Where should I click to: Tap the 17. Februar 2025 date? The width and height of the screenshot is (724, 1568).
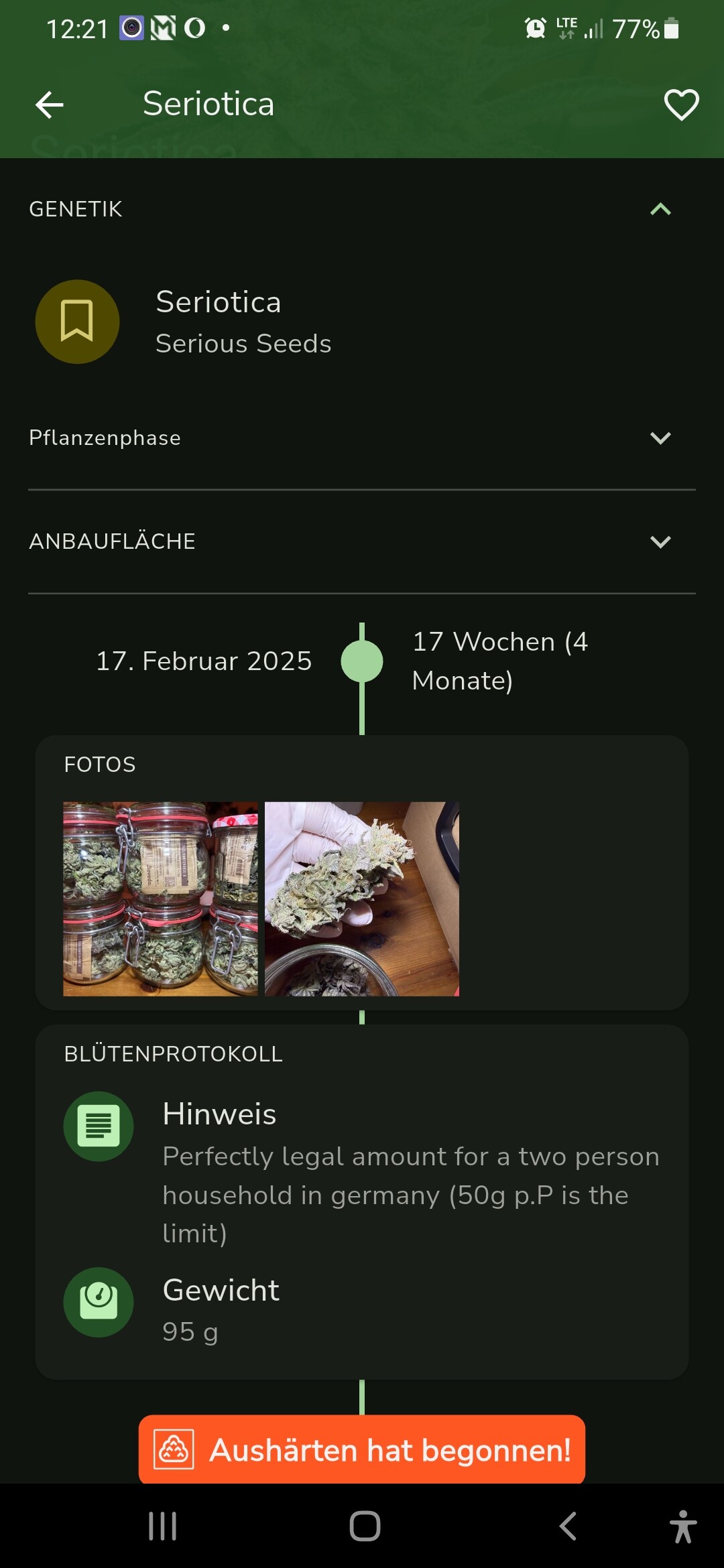[204, 661]
